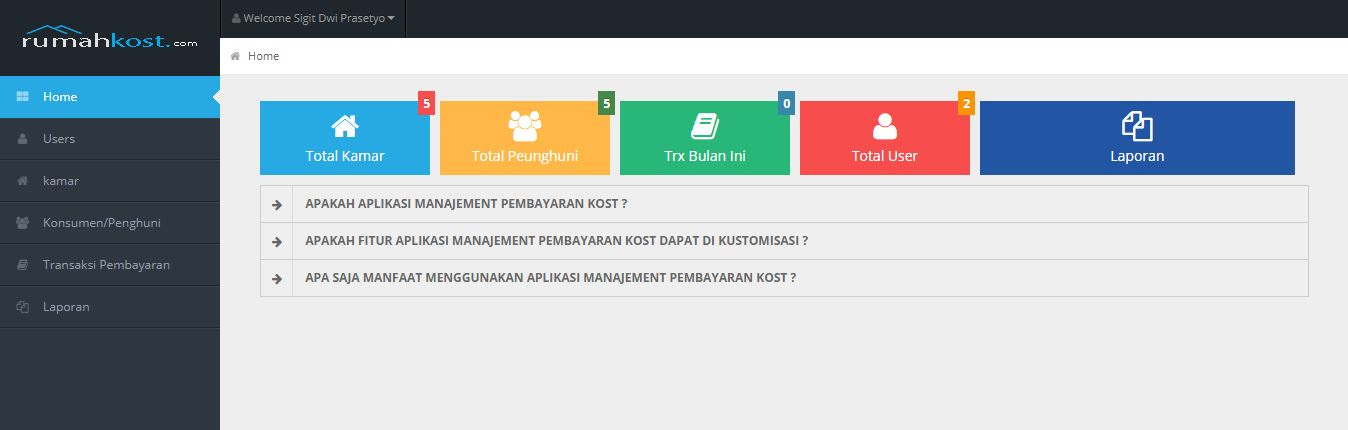1348x430 pixels.
Task: Open the Konsumen/Penghuni menu item
Action: point(110,223)
